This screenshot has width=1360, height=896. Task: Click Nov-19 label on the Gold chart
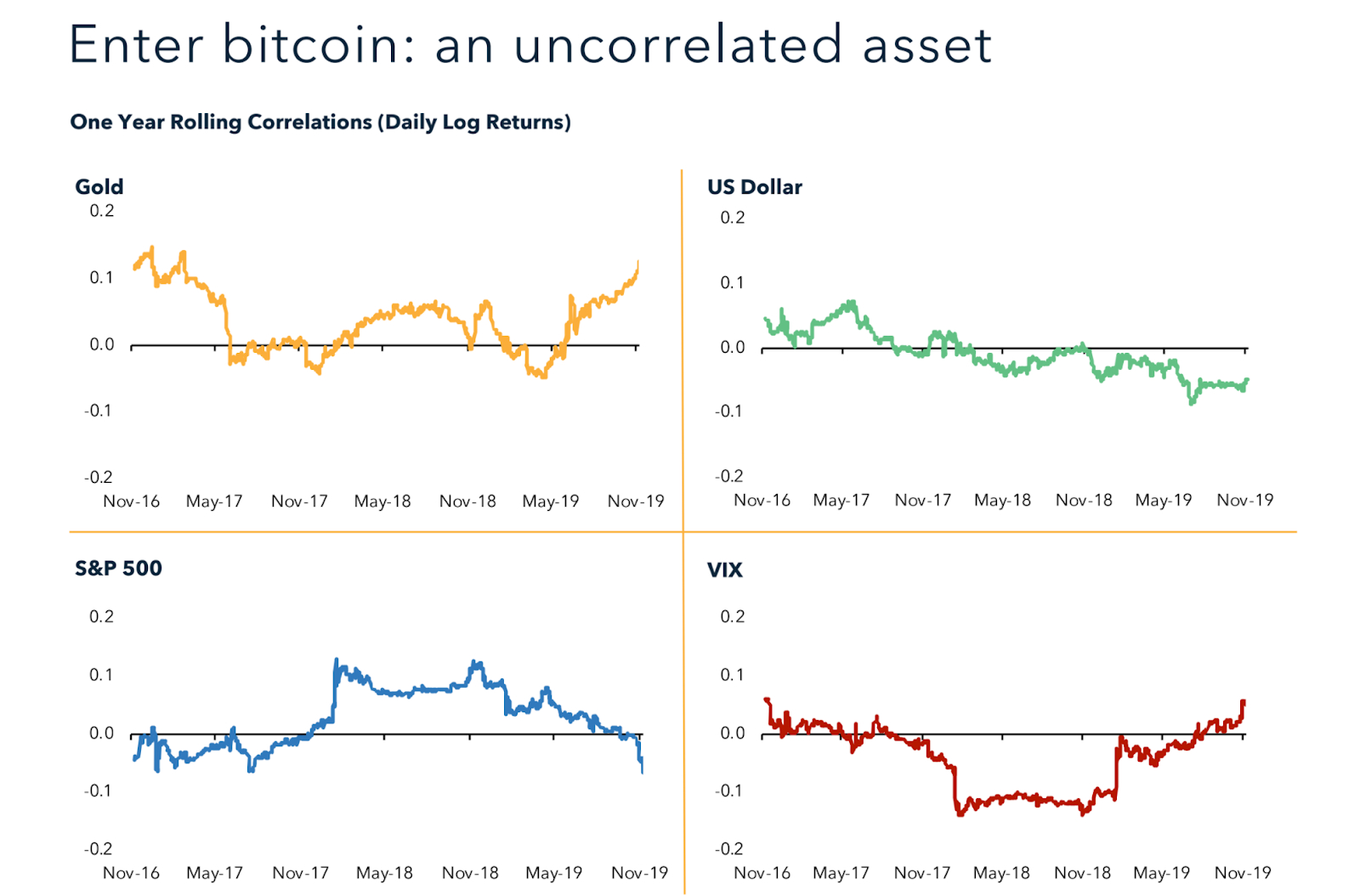click(636, 502)
